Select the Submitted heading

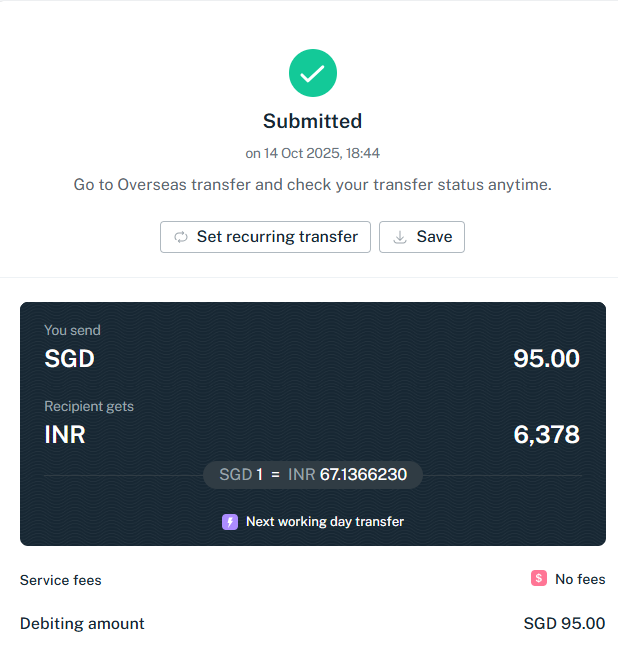pos(312,121)
